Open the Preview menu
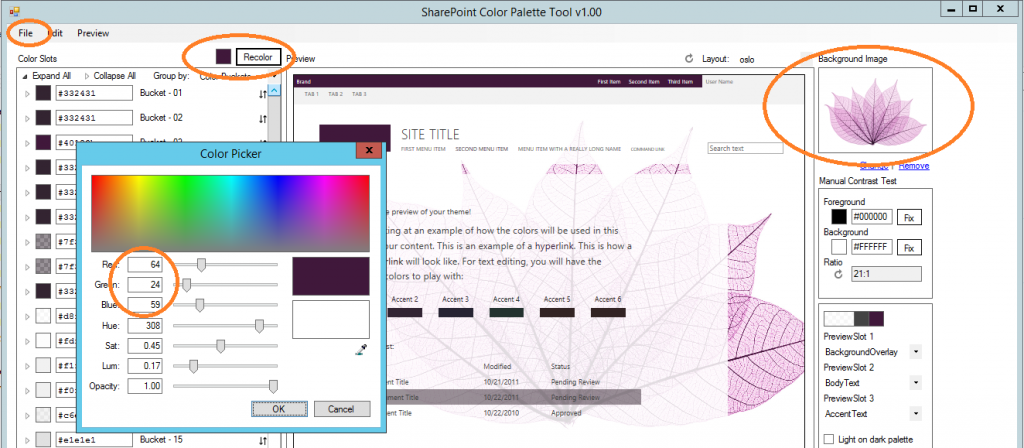 click(93, 33)
